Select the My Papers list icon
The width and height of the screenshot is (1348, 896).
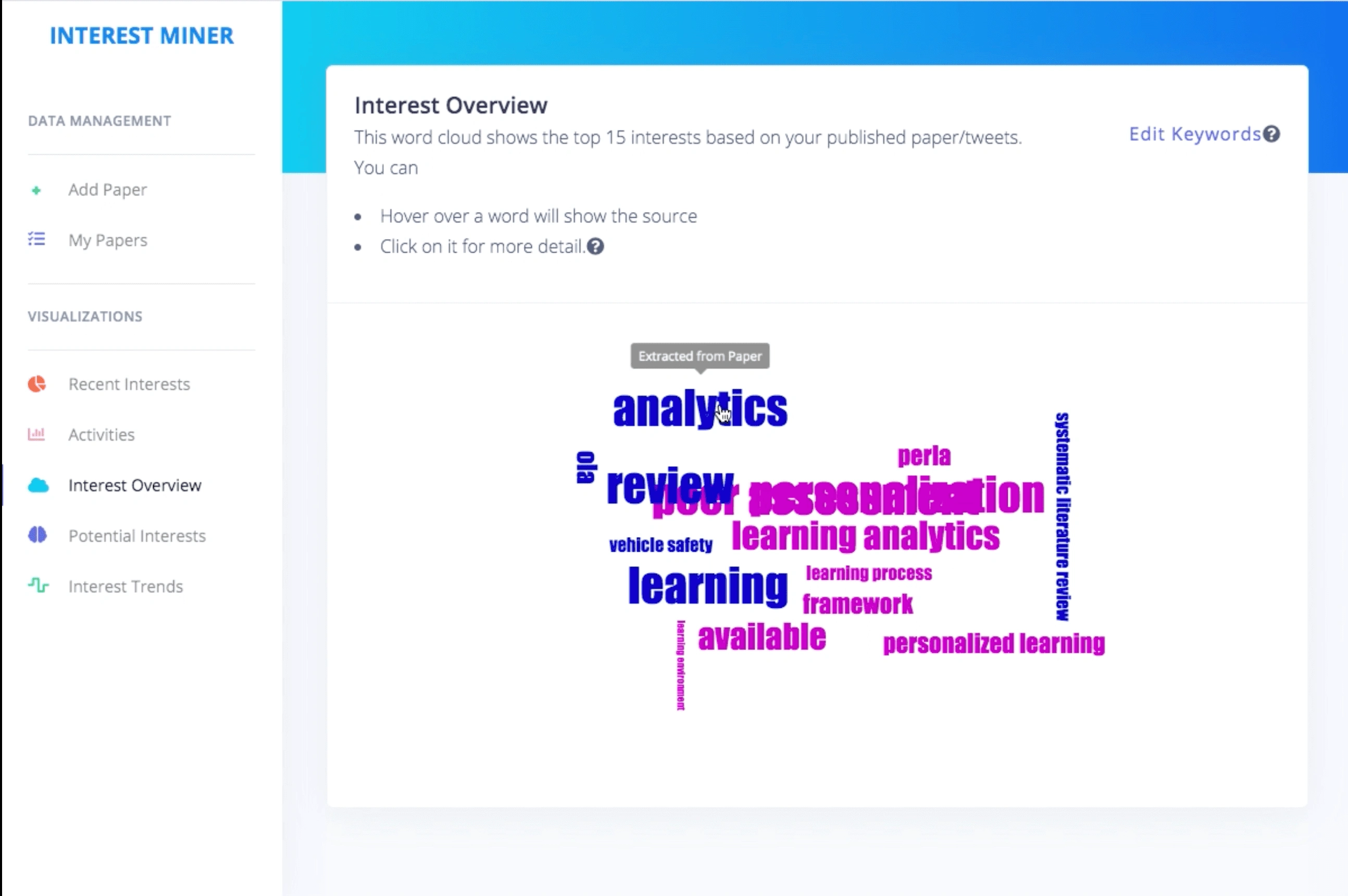point(37,240)
